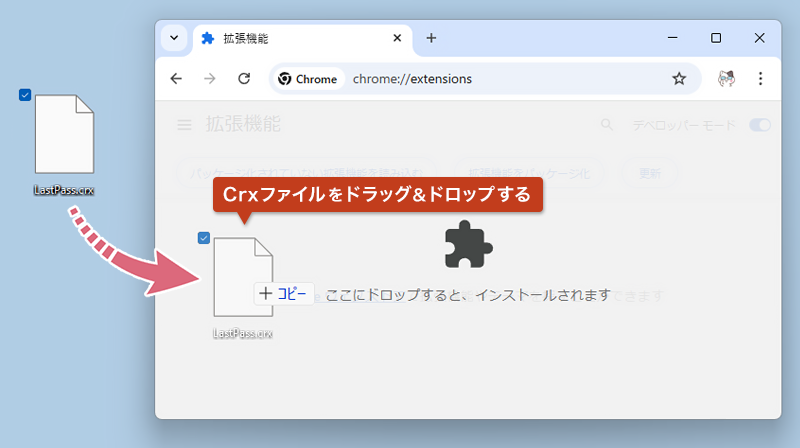Click the Chrome site info chip

coord(308,79)
